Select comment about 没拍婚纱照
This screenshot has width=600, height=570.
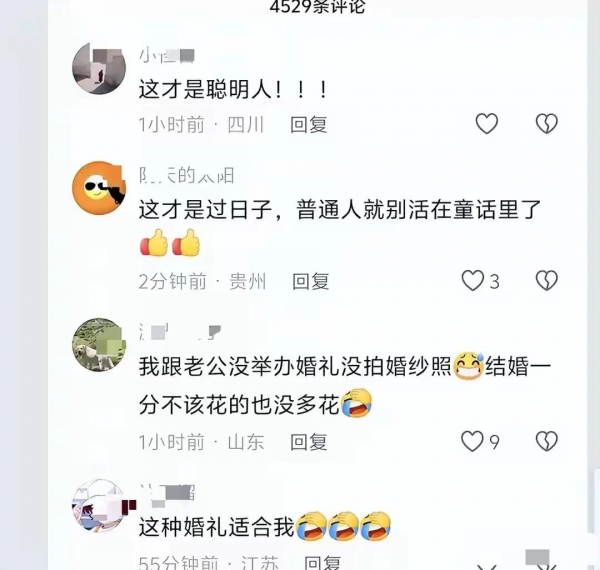point(344,385)
